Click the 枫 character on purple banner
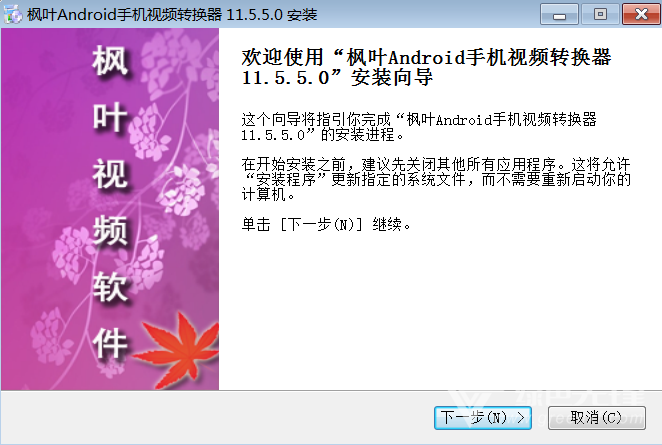Image resolution: width=662 pixels, height=445 pixels. [110, 61]
